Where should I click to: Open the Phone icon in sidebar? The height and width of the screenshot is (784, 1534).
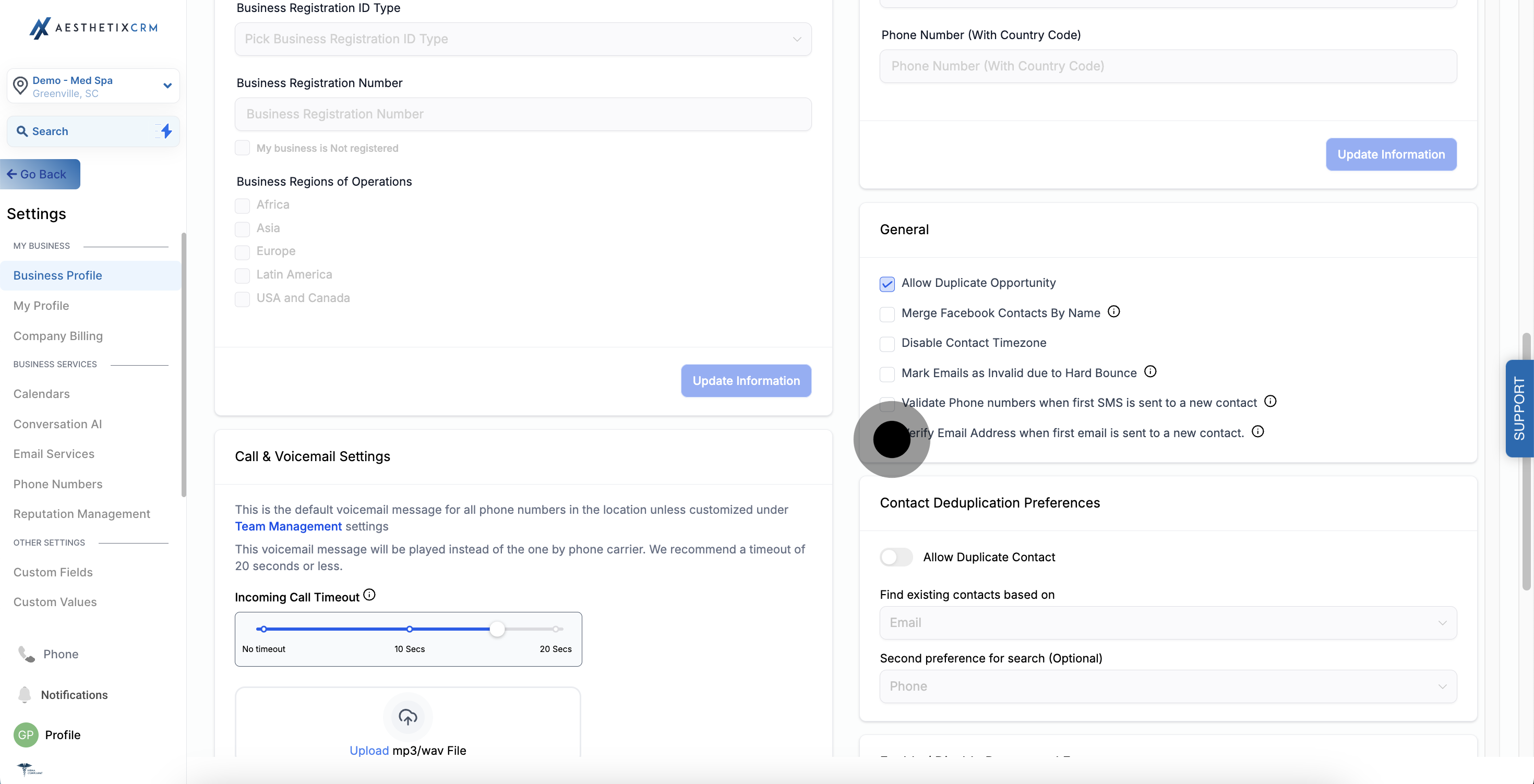(26, 654)
